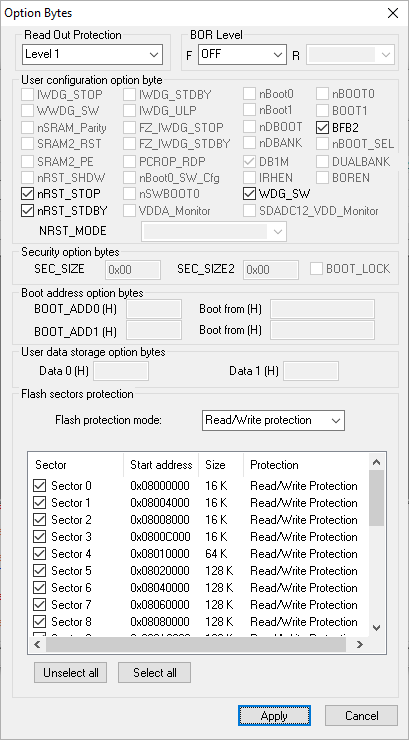
Task: Click the vertical scrollbar thumb in sector list
Action: [376, 498]
